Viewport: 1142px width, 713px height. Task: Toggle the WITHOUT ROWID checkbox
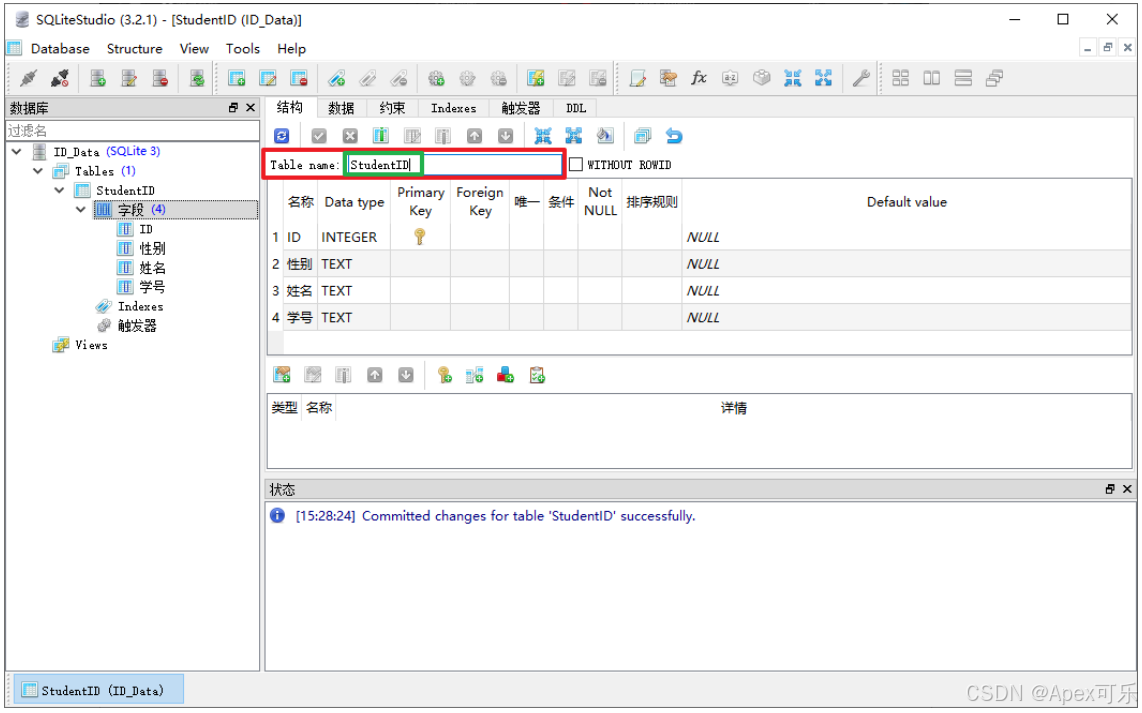point(576,165)
